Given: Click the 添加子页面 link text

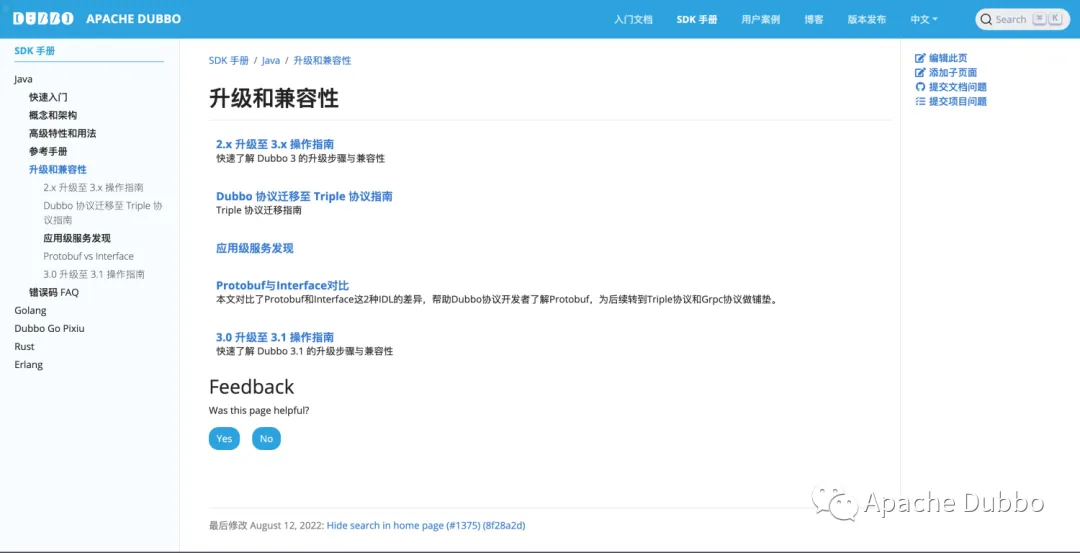Looking at the screenshot, I should tap(953, 72).
